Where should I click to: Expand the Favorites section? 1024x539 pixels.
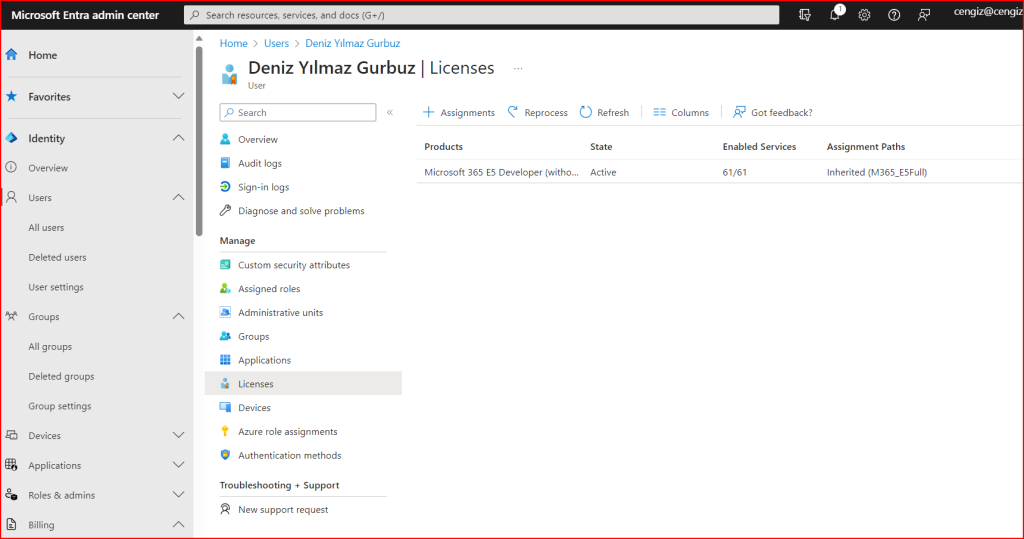pos(178,97)
